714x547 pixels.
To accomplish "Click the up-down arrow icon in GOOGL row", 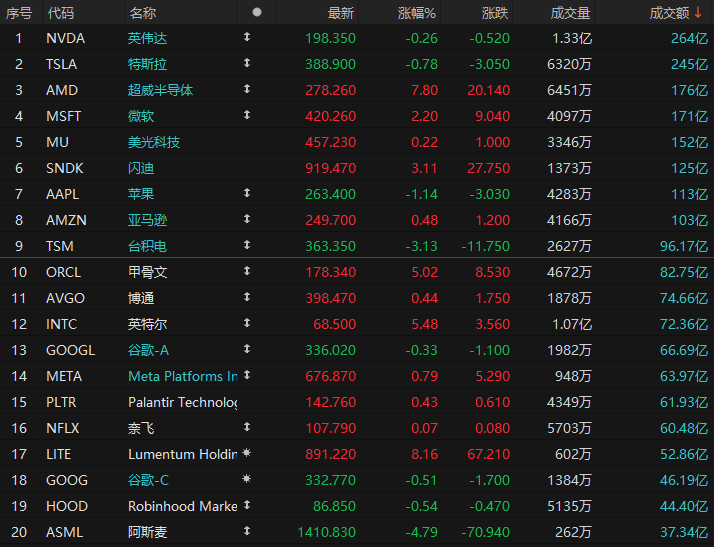I will pyautogui.click(x=247, y=349).
